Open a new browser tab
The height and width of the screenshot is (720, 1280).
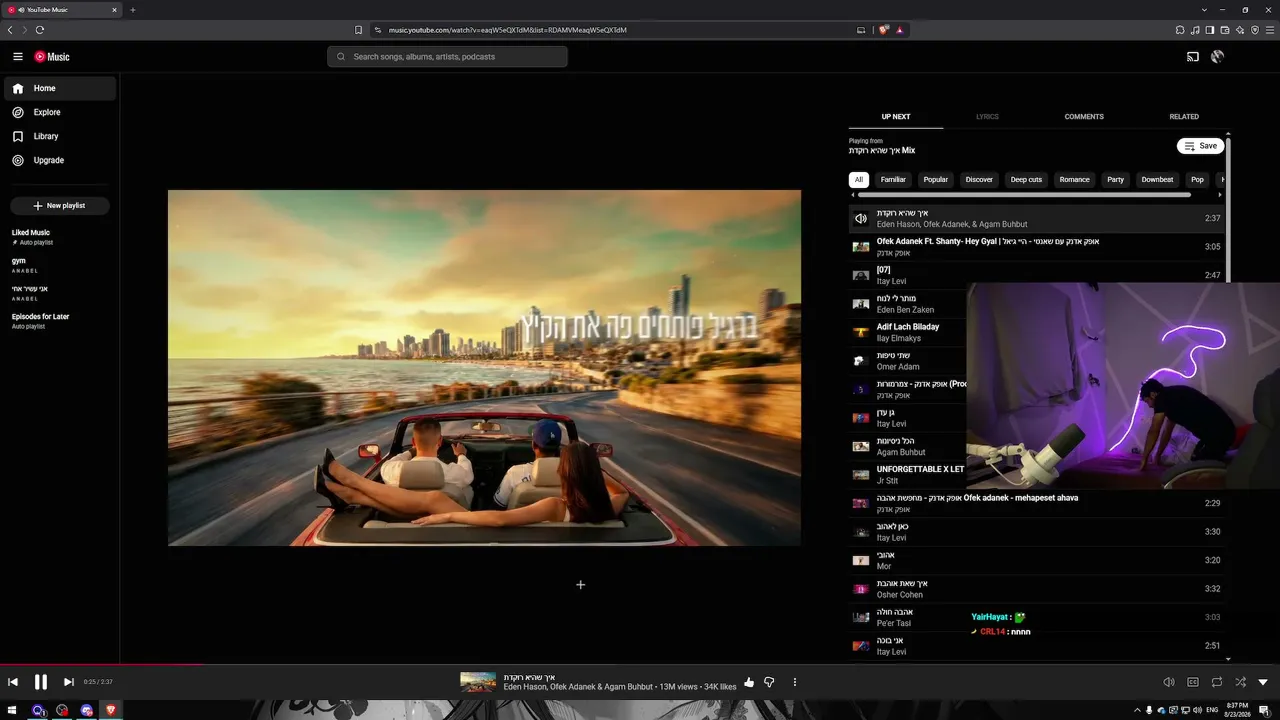coord(133,10)
